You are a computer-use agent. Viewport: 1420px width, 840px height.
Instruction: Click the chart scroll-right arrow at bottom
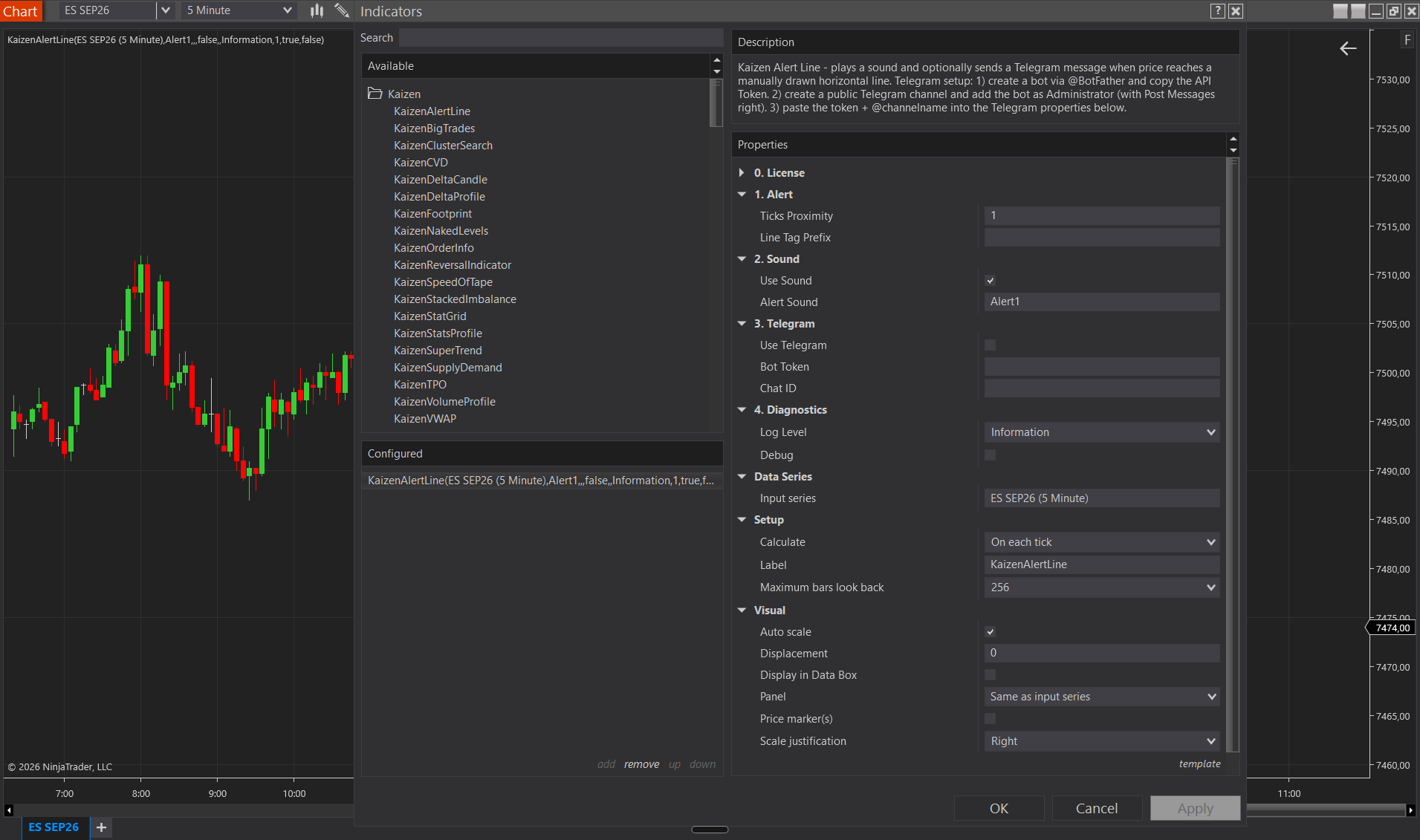click(x=1411, y=810)
